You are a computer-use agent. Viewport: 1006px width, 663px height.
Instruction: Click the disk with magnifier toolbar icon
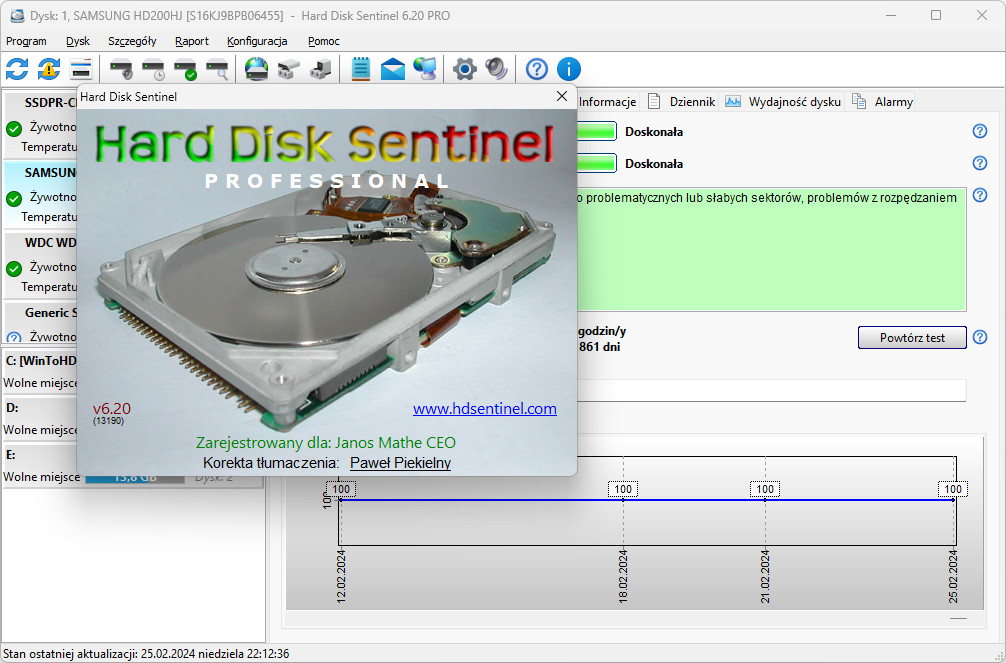[x=217, y=69]
